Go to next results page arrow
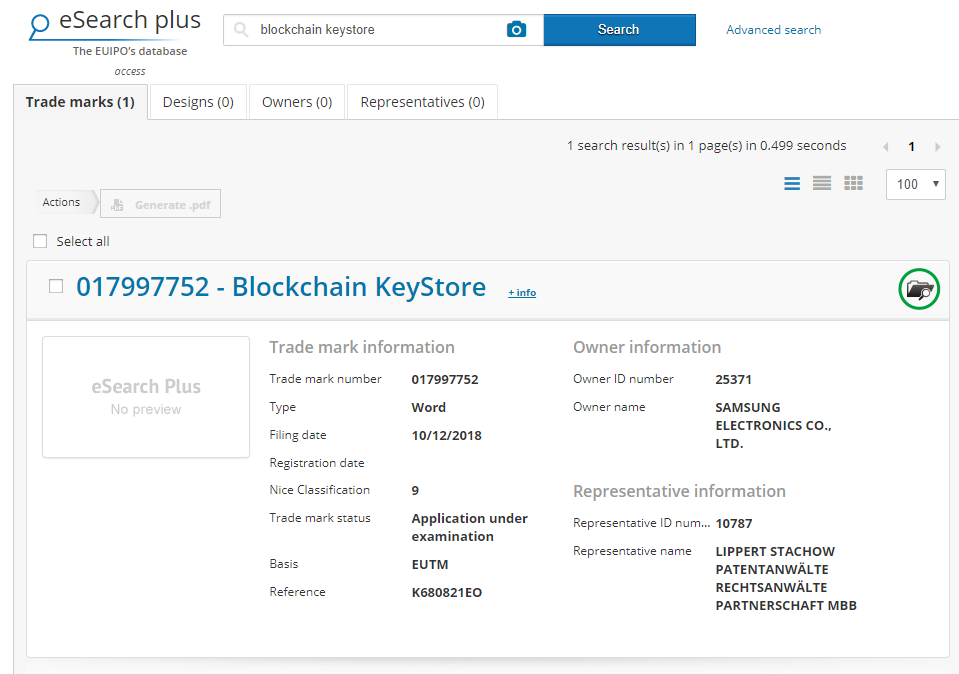This screenshot has height=674, width=959. (x=937, y=147)
